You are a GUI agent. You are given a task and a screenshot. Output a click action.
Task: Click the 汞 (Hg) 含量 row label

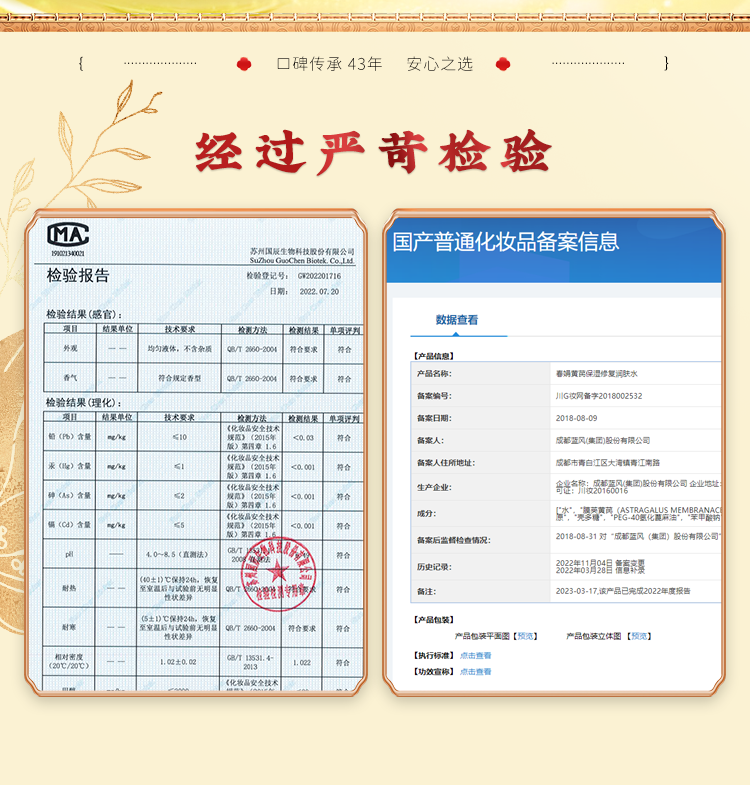[x=70, y=466]
